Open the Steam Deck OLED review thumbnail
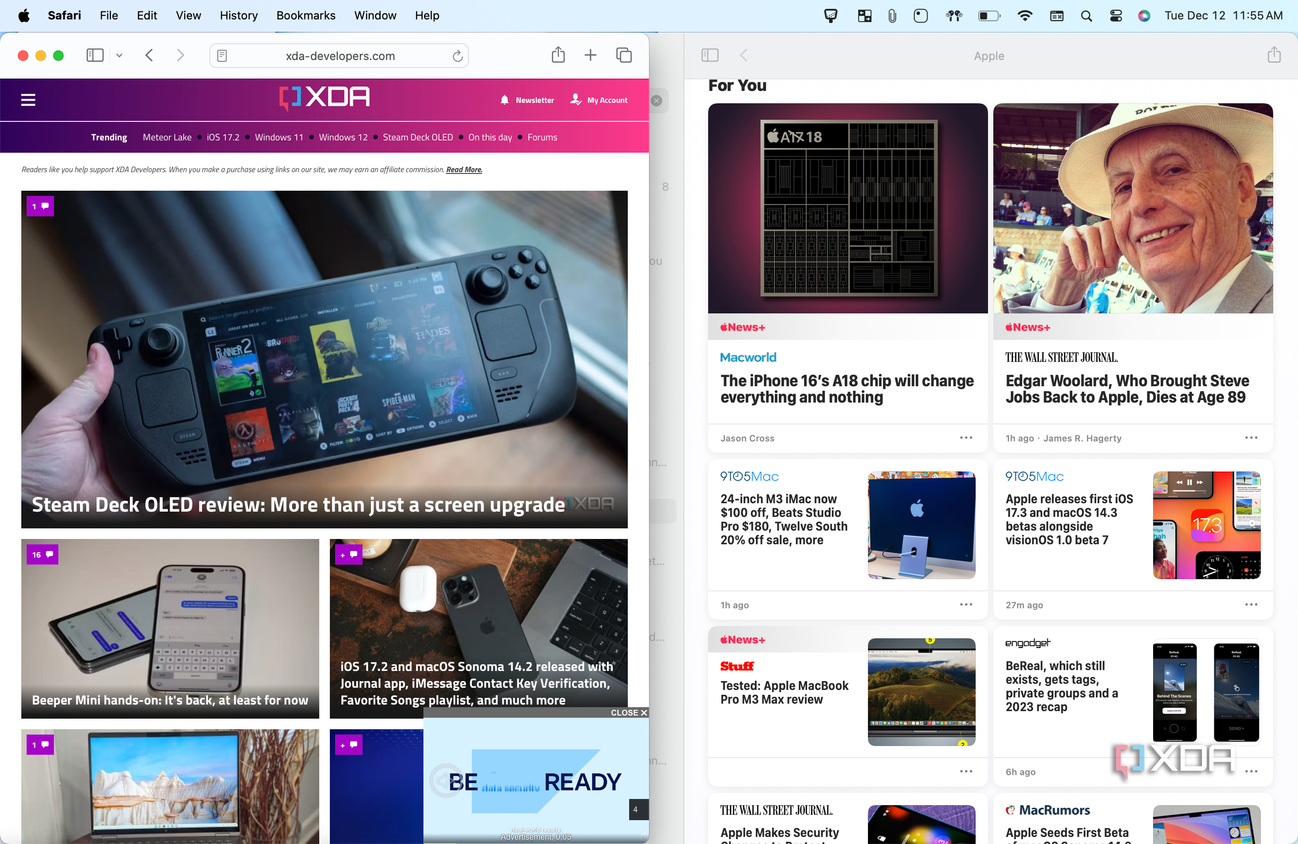The image size is (1298, 844). pos(324,359)
